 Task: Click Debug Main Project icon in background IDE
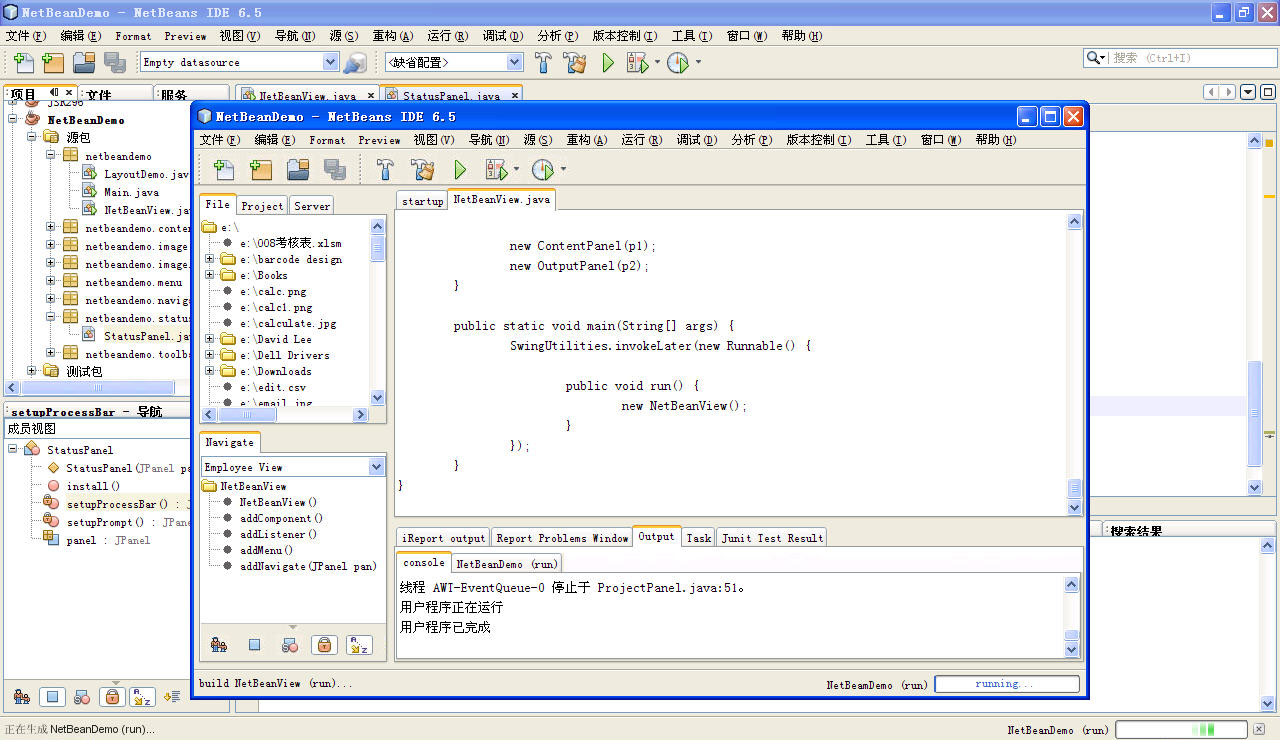point(638,62)
